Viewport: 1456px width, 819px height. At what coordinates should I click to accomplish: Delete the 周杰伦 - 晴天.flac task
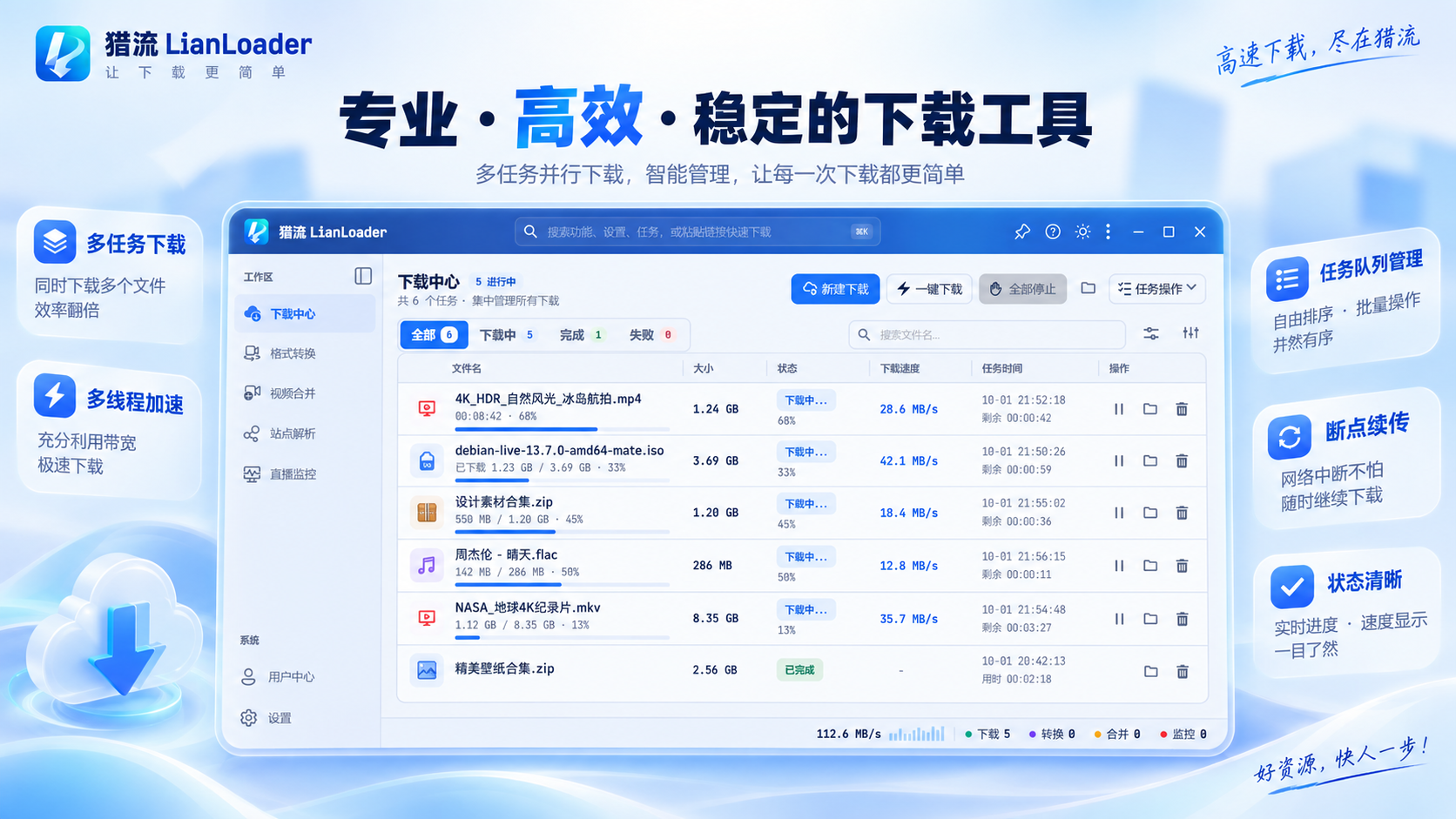click(1182, 566)
